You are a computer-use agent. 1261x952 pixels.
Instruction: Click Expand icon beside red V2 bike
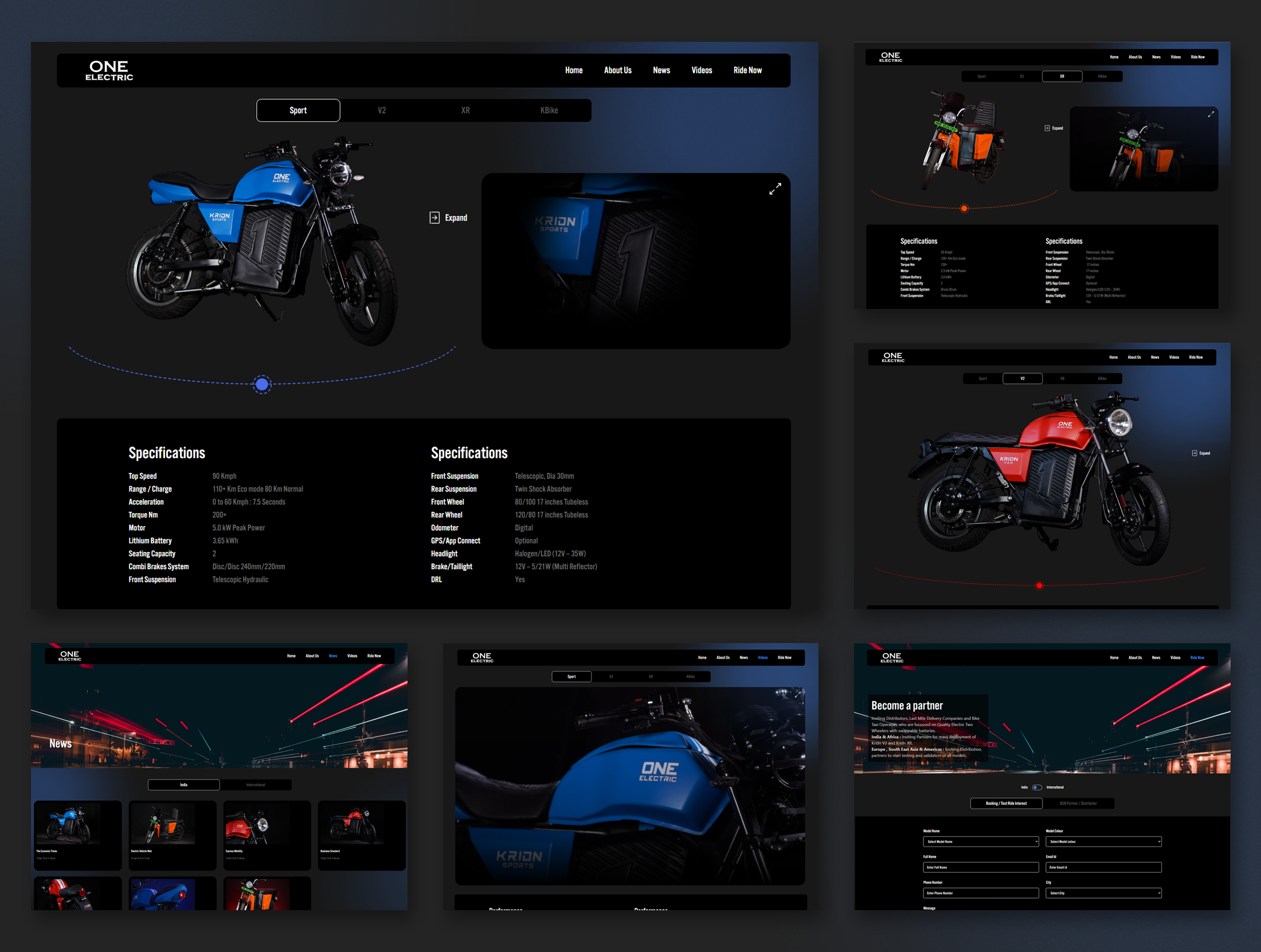tap(1195, 453)
